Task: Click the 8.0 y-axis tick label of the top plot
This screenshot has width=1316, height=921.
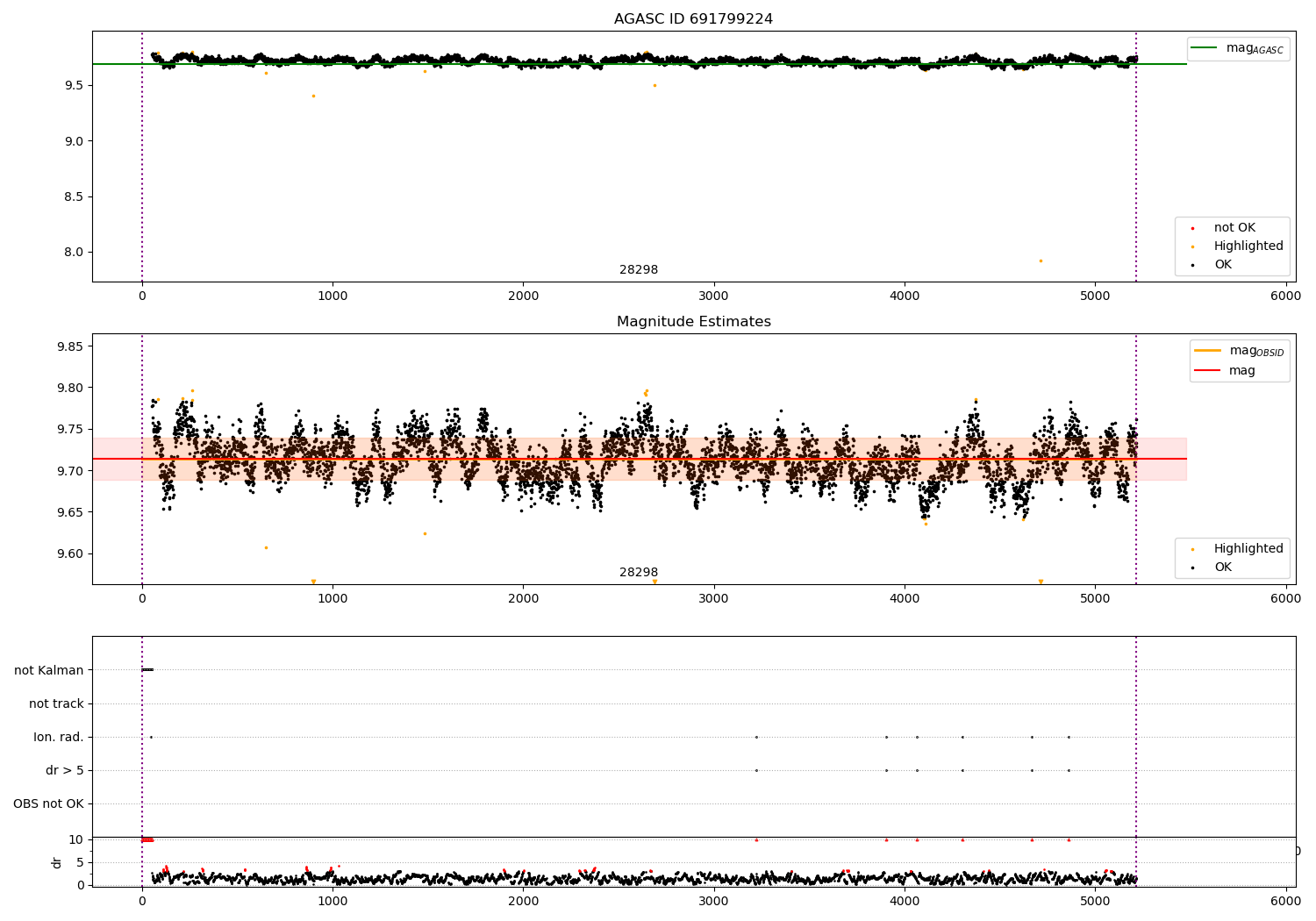Action: (74, 252)
